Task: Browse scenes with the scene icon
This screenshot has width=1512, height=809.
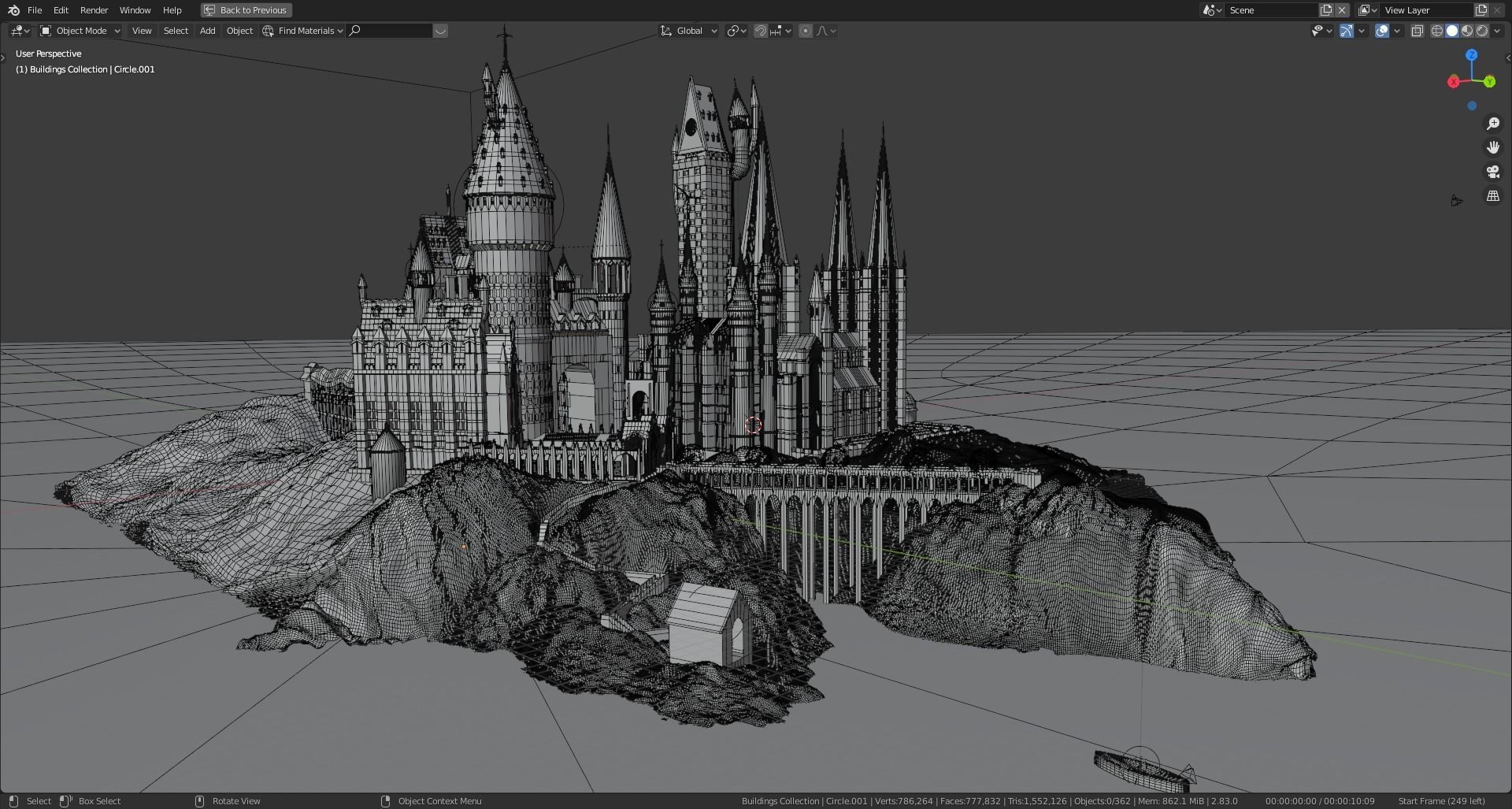Action: click(x=1211, y=10)
